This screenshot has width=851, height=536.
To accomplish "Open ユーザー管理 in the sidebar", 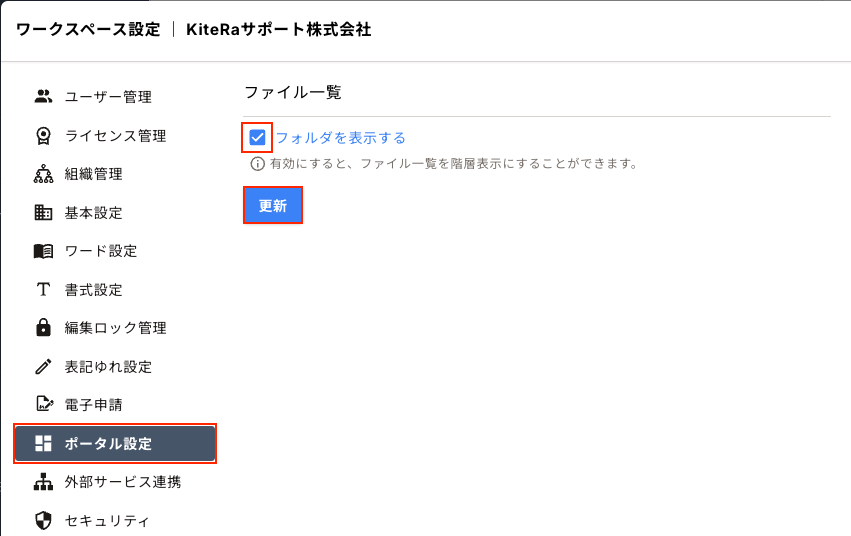I will (108, 97).
